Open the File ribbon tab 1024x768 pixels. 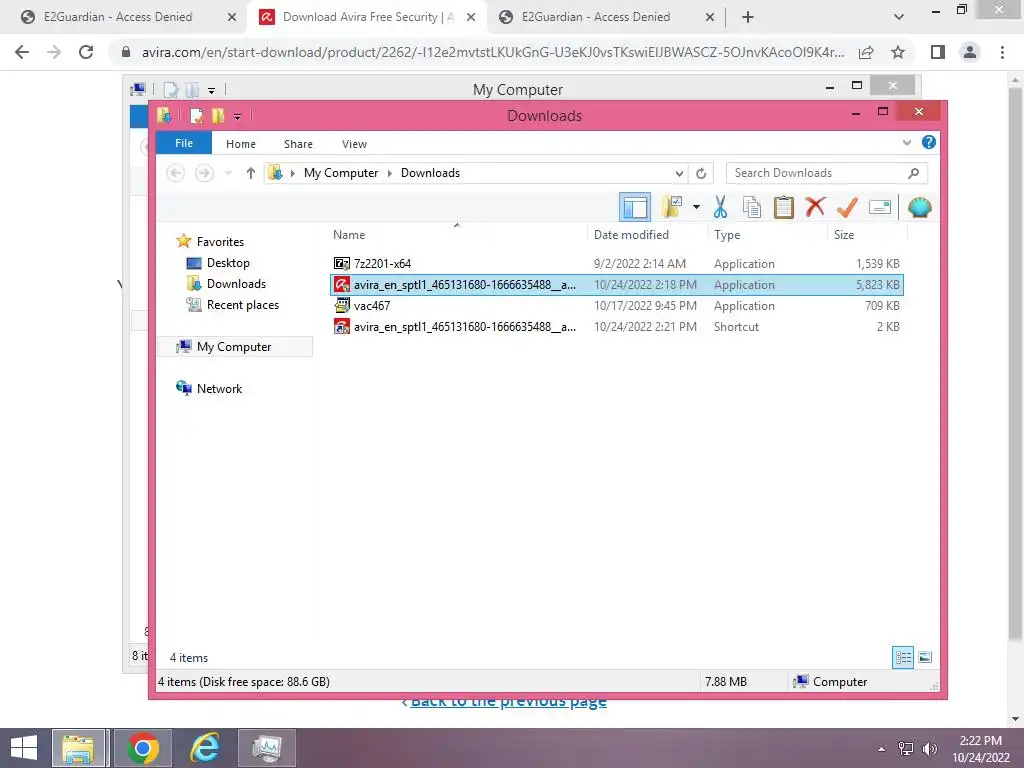pos(184,143)
